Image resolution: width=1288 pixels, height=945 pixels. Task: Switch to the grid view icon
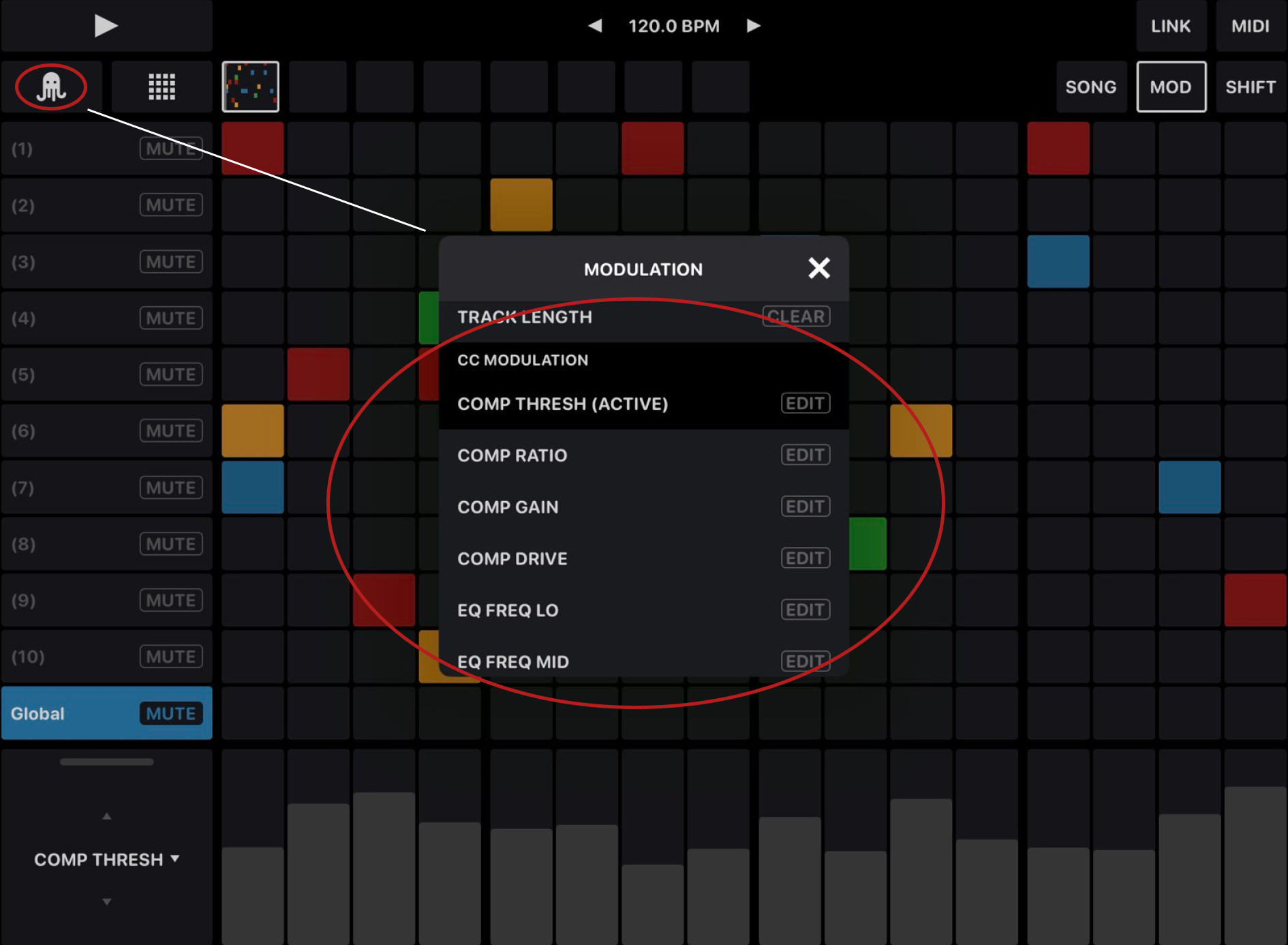pos(162,87)
